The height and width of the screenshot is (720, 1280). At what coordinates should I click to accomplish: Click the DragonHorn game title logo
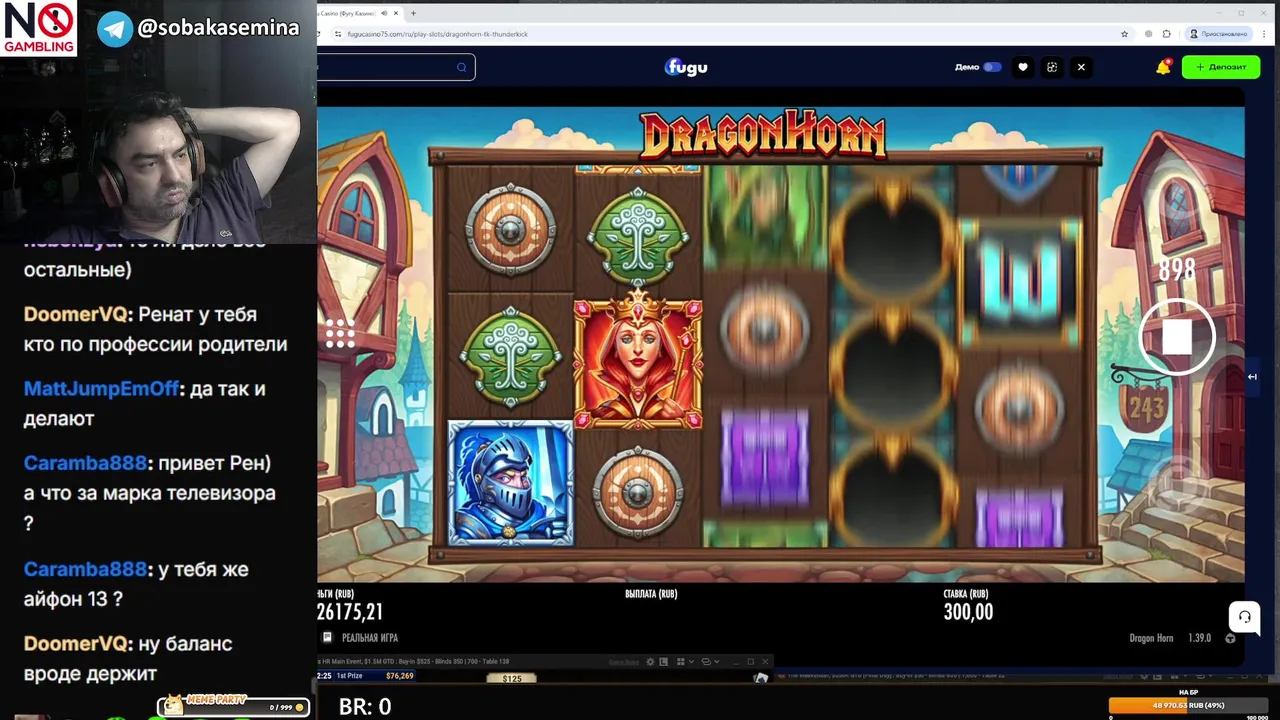coord(763,134)
